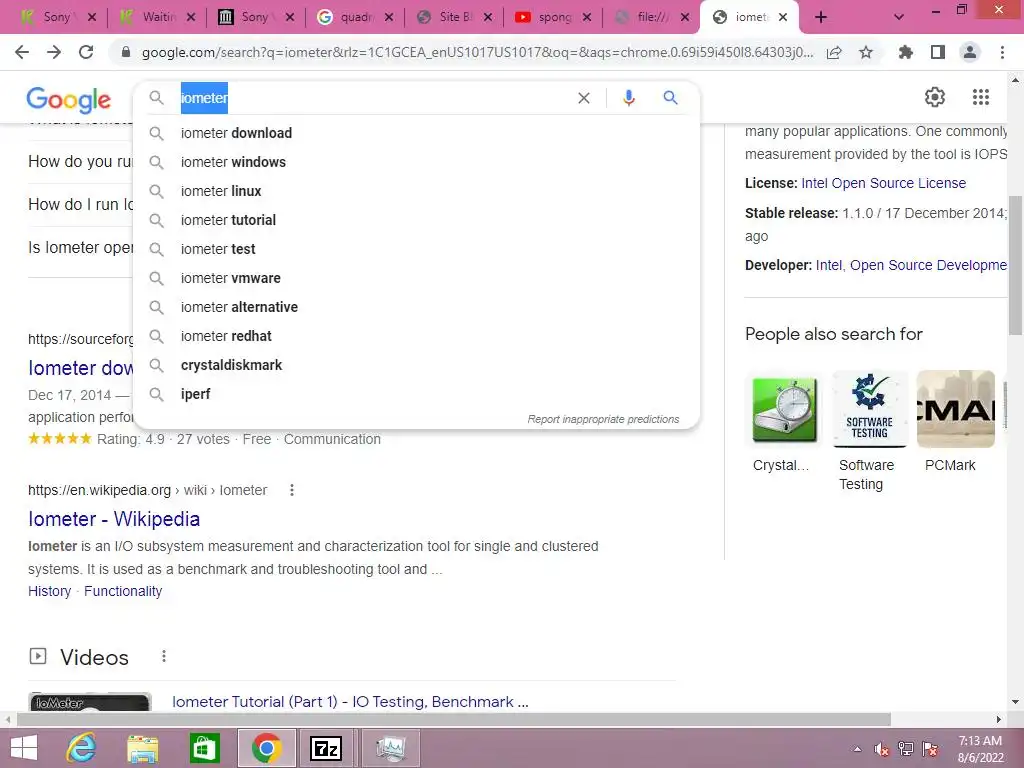Screen dimensions: 1024x768
Task: Open Google apps grid
Action: [x=981, y=97]
